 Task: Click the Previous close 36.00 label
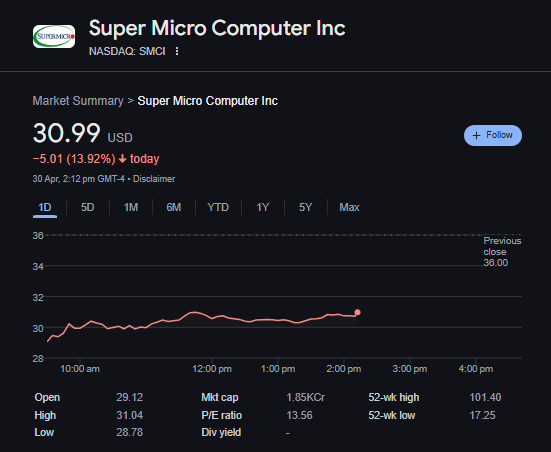502,252
